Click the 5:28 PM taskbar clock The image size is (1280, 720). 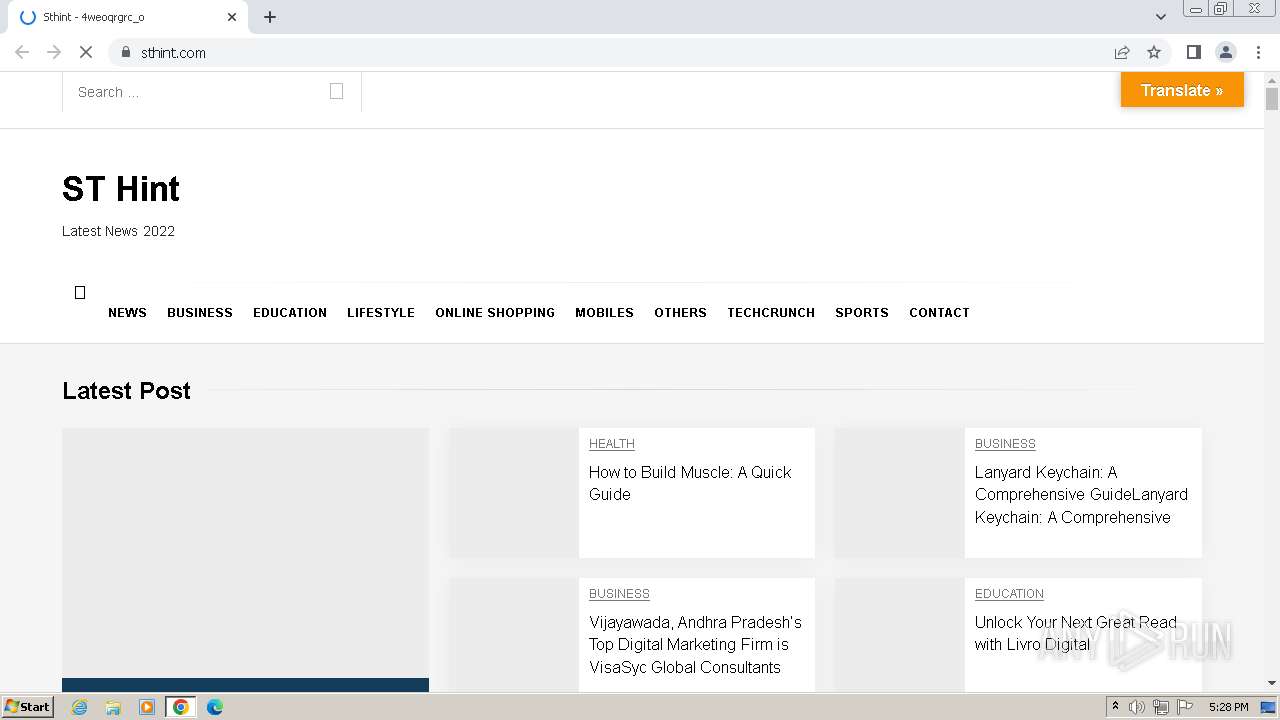(1228, 707)
